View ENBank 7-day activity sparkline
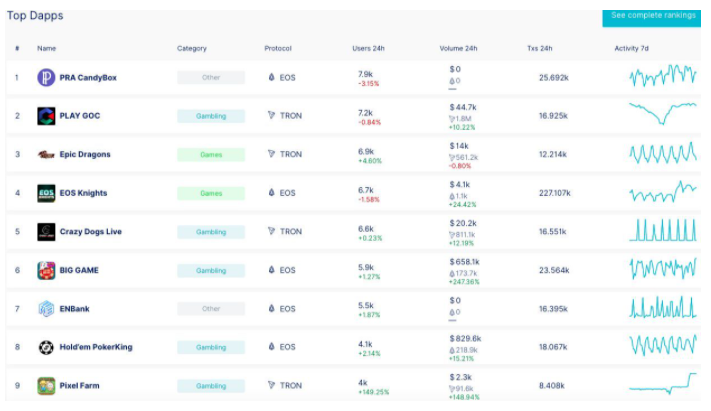 663,307
